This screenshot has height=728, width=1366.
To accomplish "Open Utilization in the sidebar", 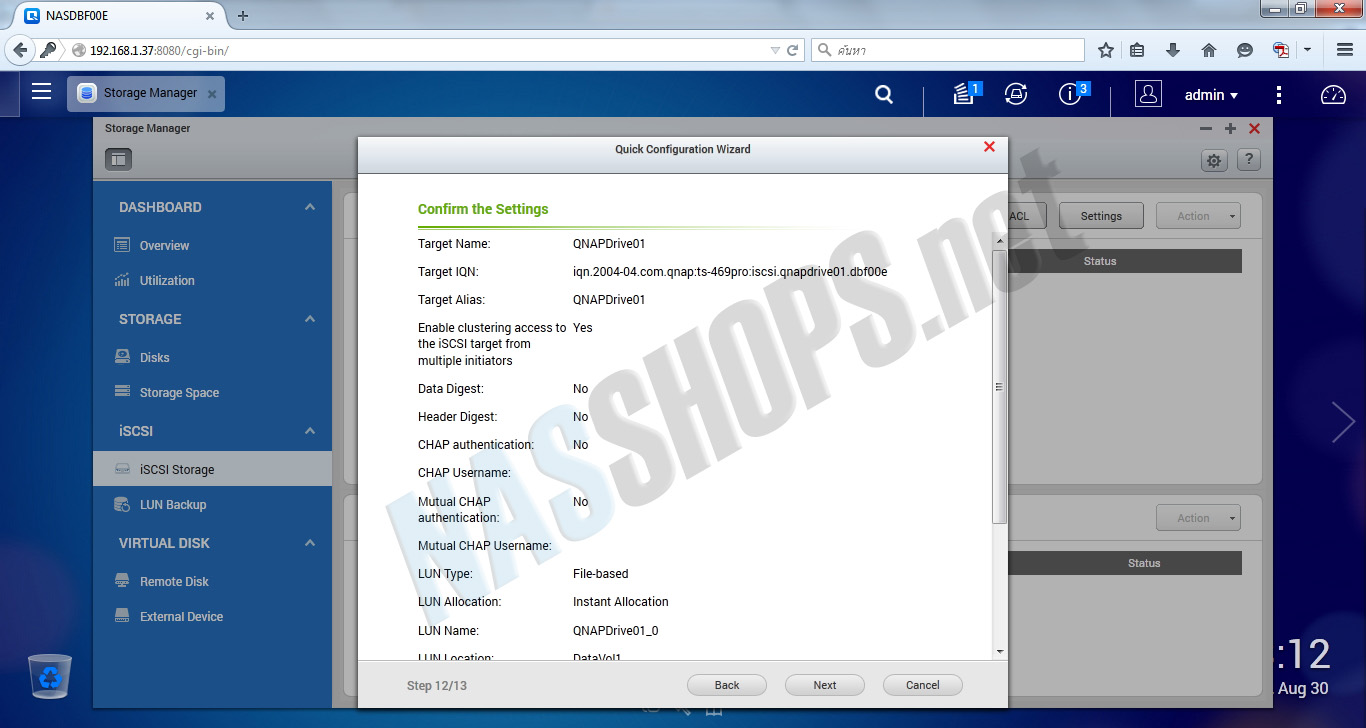I will tap(212, 281).
